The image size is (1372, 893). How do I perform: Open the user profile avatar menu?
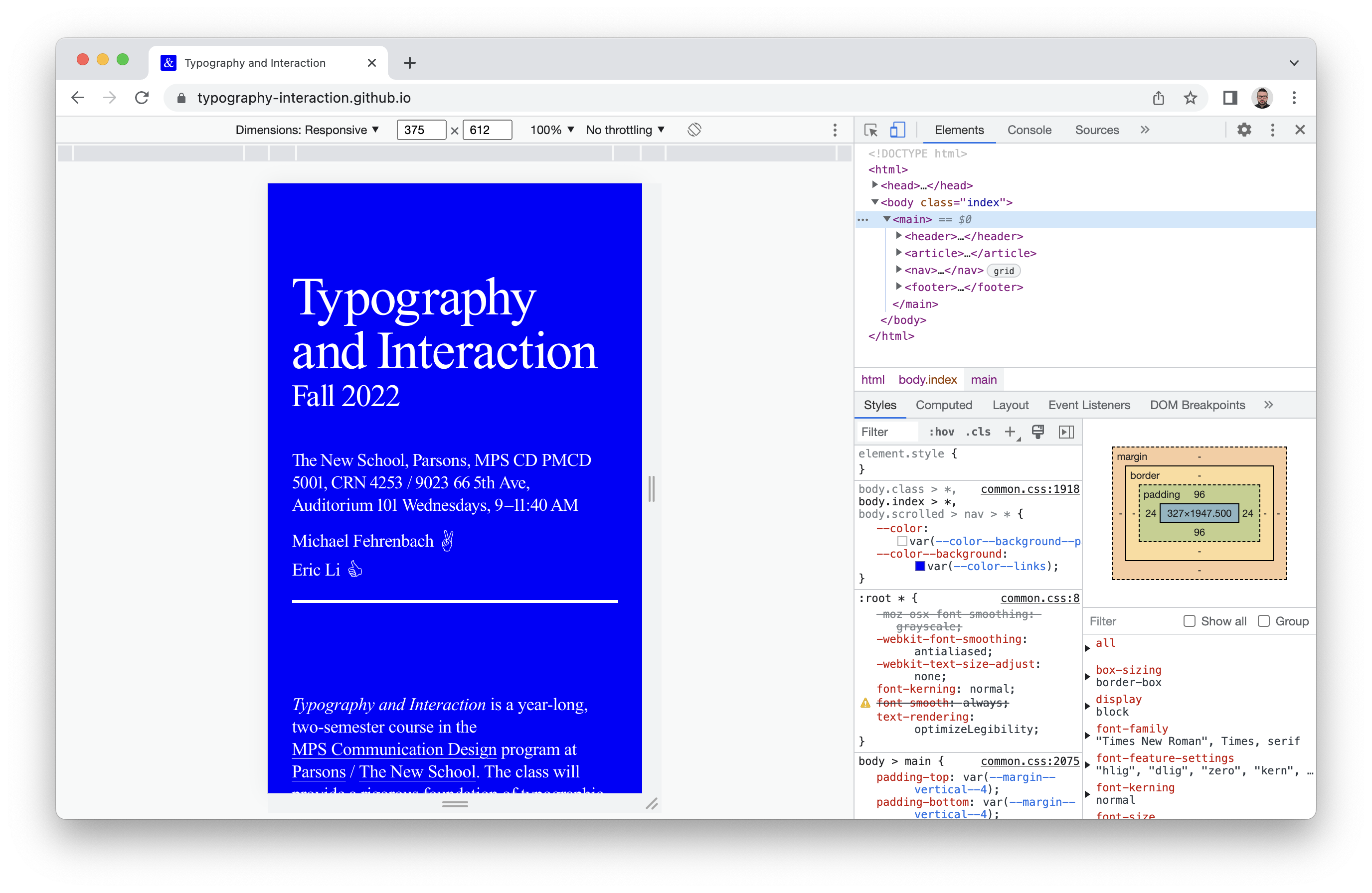1262,98
